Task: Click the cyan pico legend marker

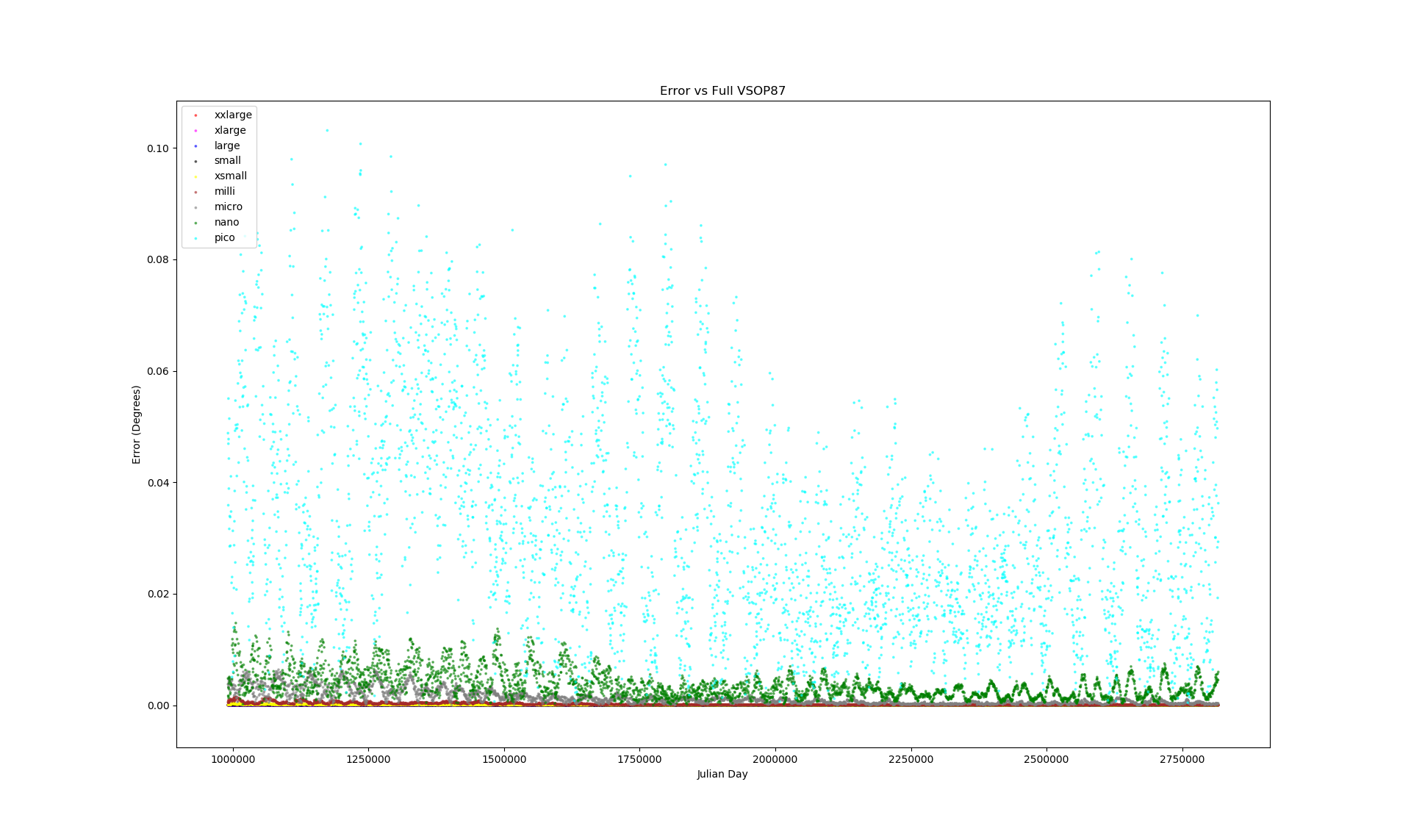Action: tap(195, 238)
